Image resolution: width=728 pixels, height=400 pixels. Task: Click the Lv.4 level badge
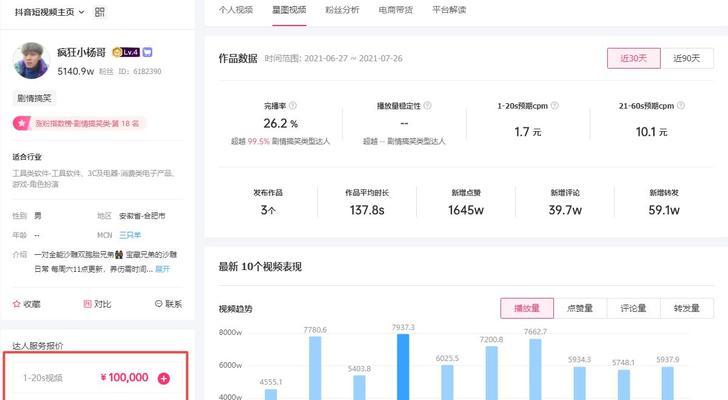[x=130, y=52]
